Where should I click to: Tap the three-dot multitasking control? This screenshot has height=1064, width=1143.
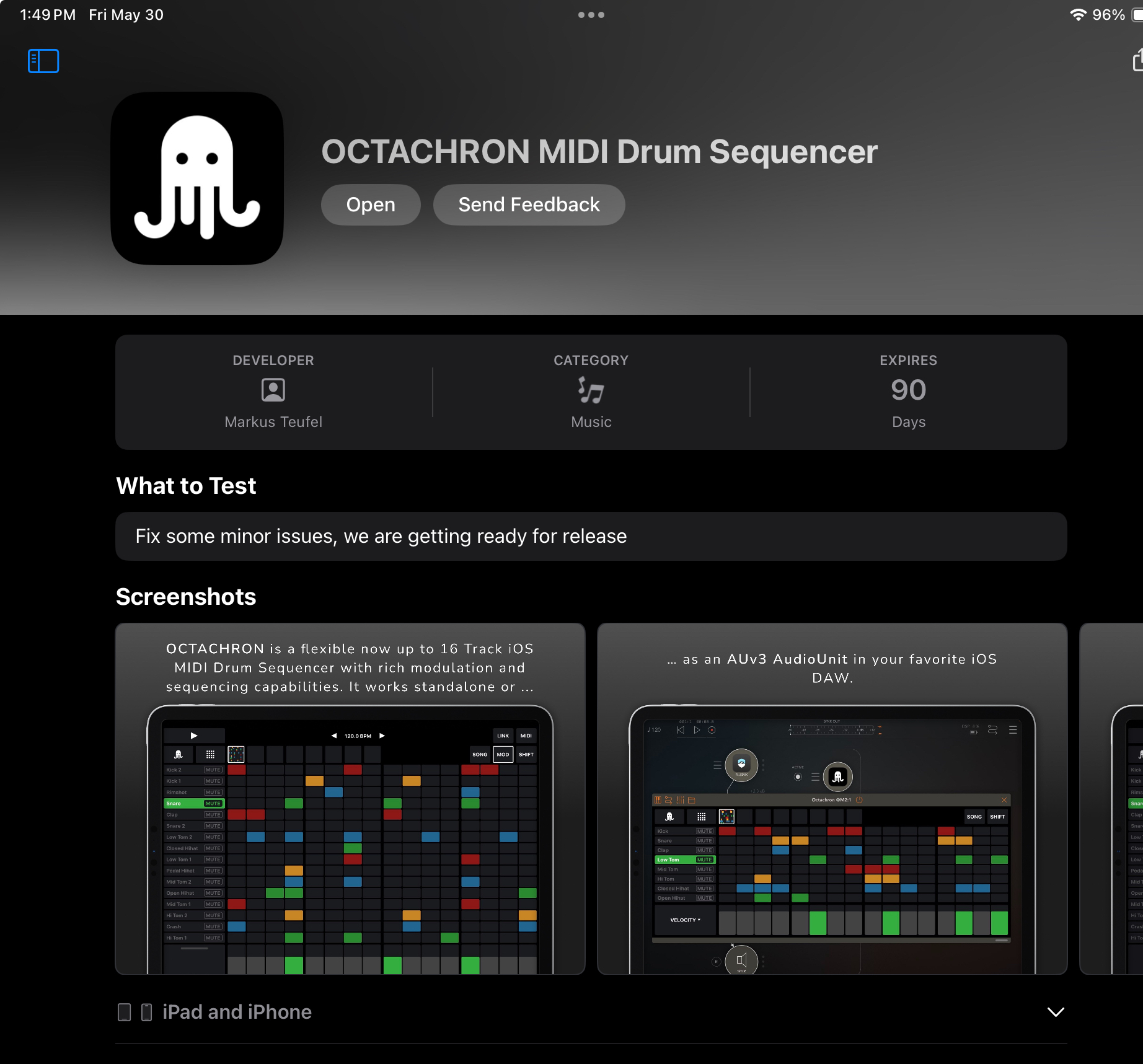click(x=591, y=15)
